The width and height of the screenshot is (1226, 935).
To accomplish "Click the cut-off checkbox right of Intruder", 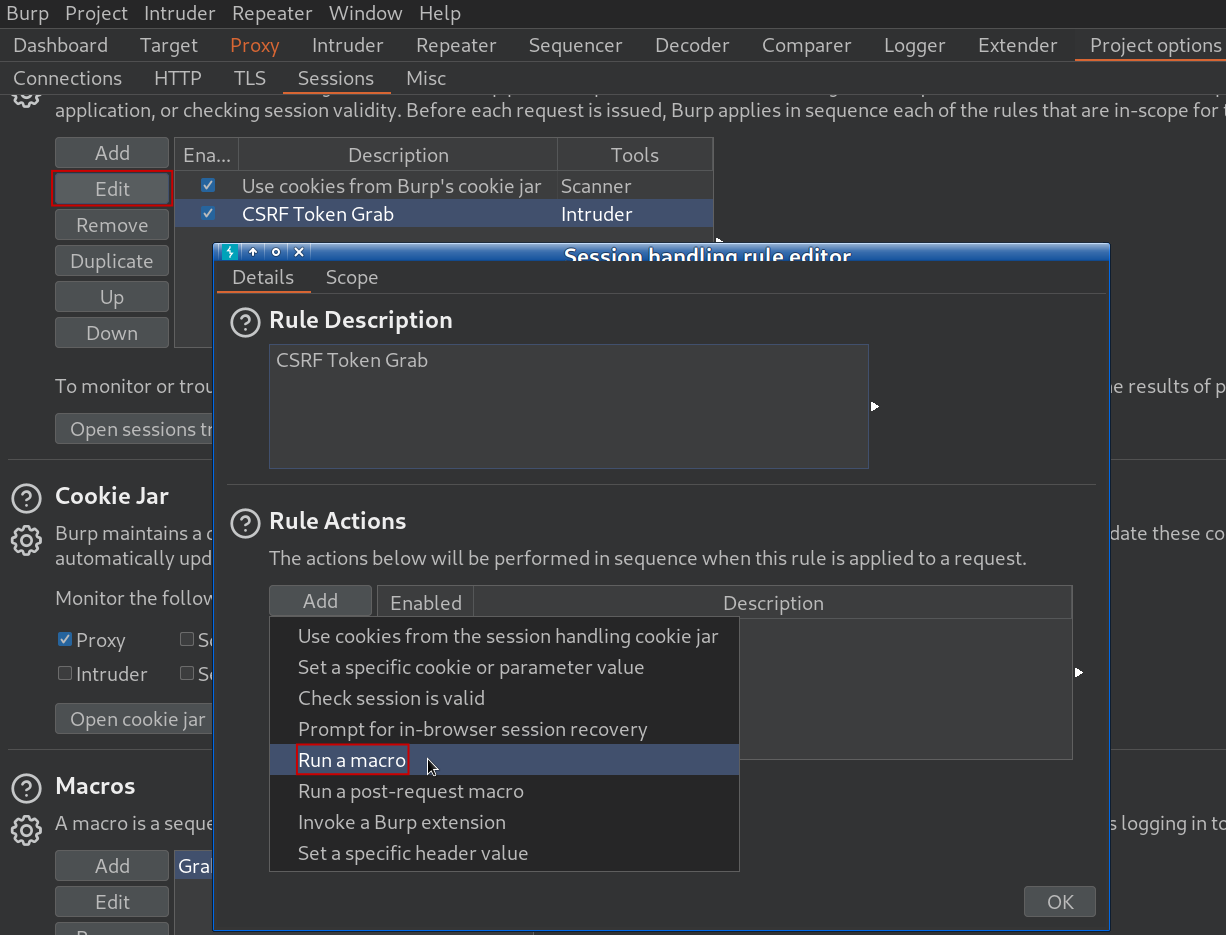I will tap(187, 673).
